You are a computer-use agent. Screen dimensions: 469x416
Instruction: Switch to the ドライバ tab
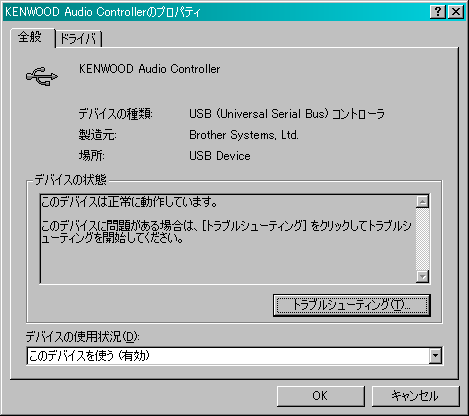(x=79, y=39)
